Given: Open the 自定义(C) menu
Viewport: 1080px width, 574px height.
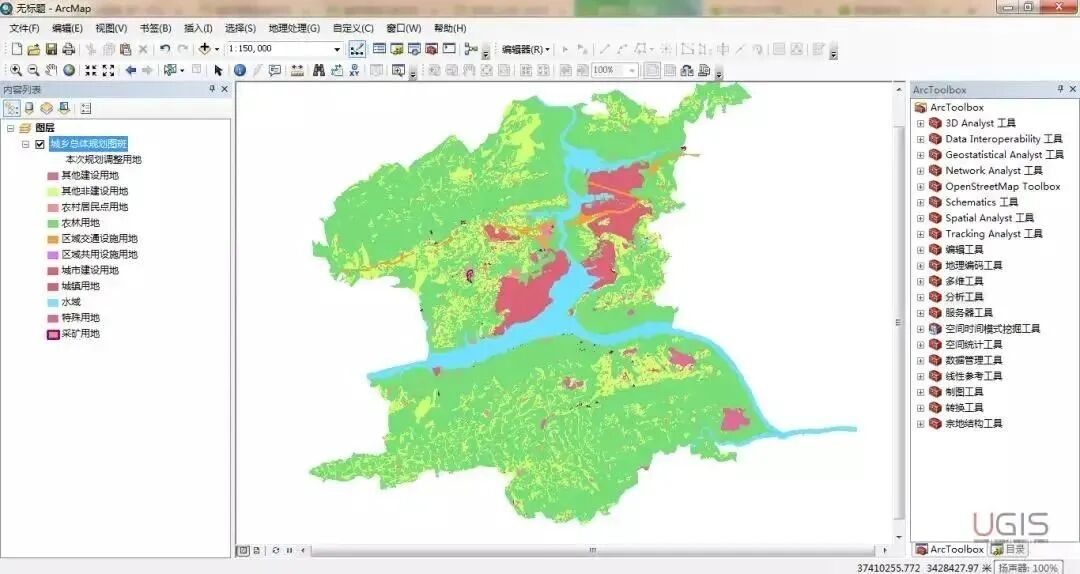Looking at the screenshot, I should coord(353,28).
